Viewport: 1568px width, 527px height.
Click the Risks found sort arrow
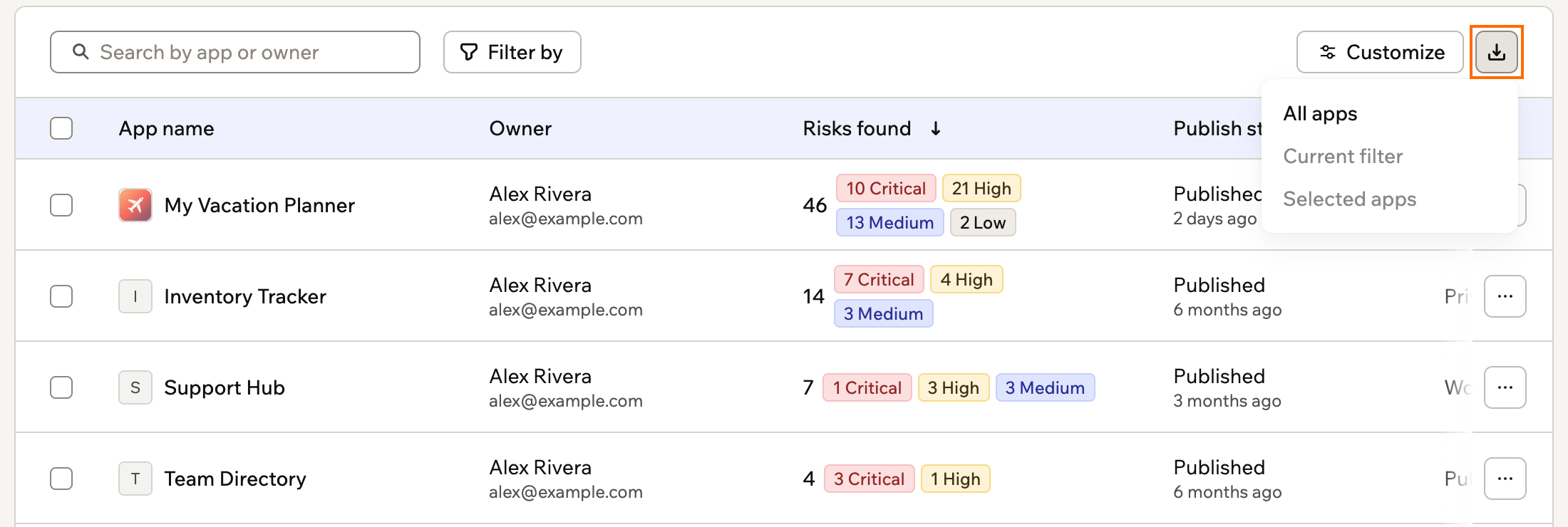point(936,128)
